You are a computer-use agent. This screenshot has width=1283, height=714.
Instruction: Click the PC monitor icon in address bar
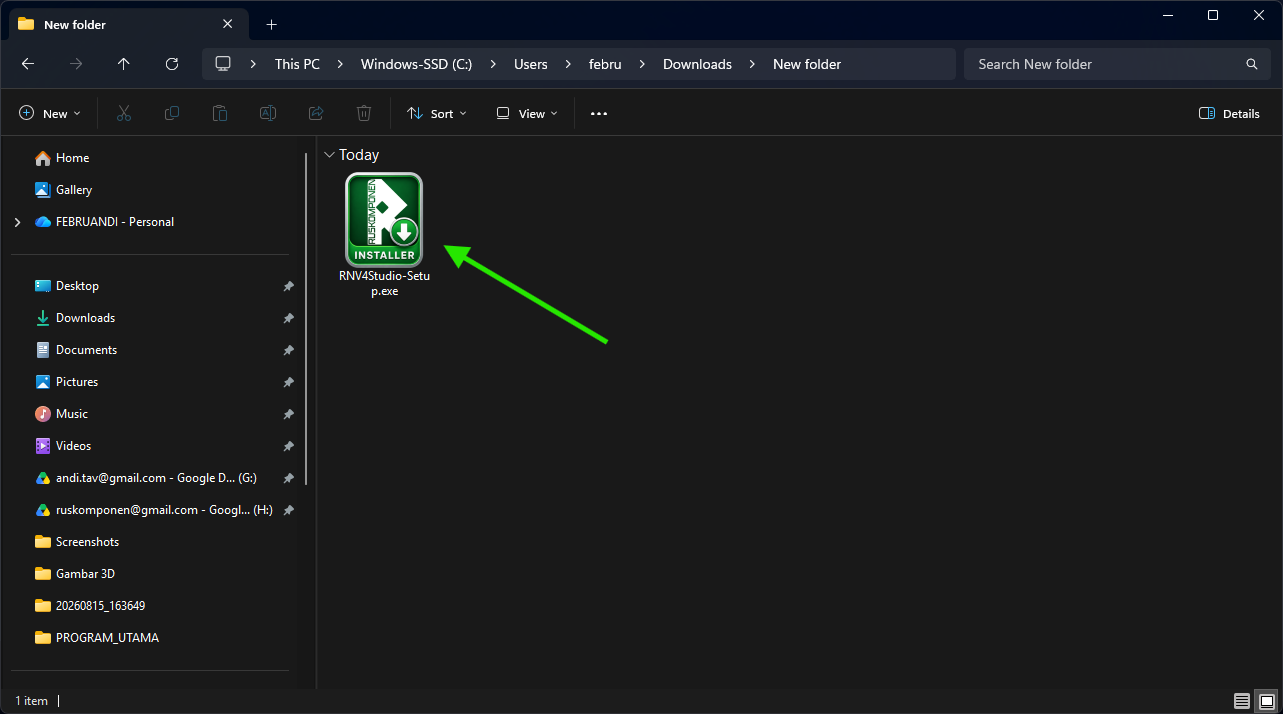[x=223, y=64]
